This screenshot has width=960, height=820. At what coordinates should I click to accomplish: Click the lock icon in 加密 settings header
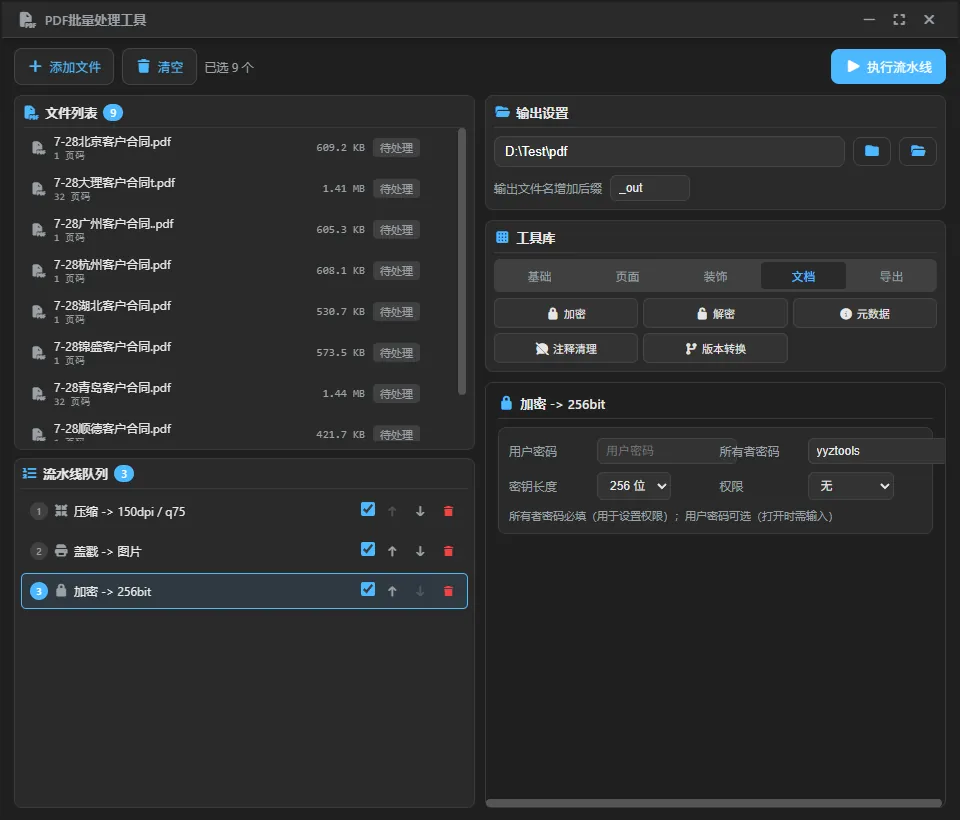point(506,403)
